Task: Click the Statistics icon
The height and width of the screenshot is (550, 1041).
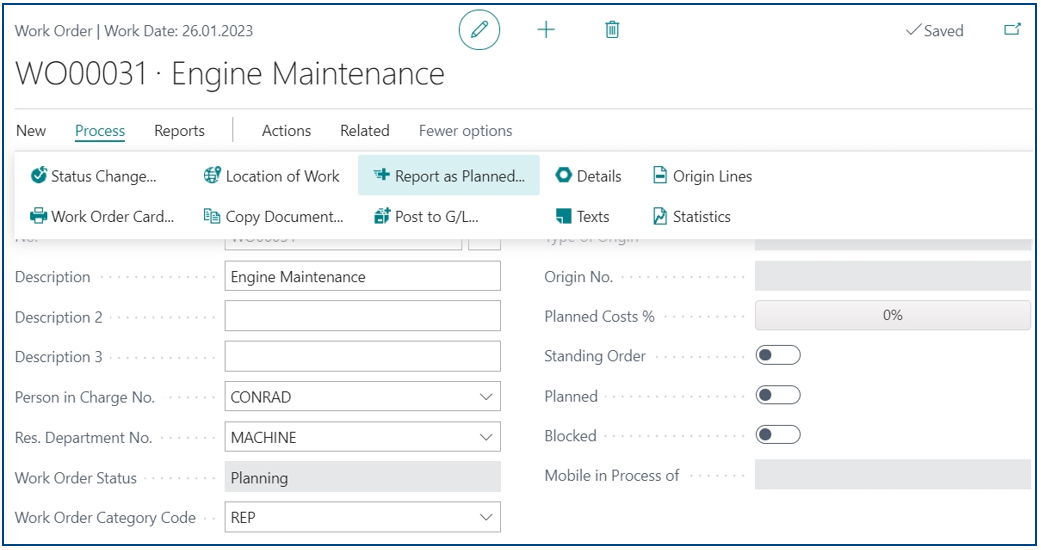Action: (x=660, y=216)
